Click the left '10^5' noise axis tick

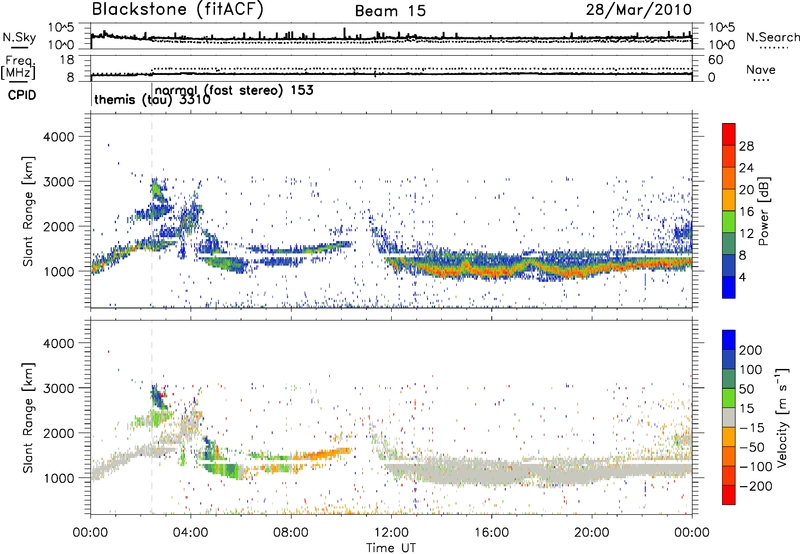61,27
